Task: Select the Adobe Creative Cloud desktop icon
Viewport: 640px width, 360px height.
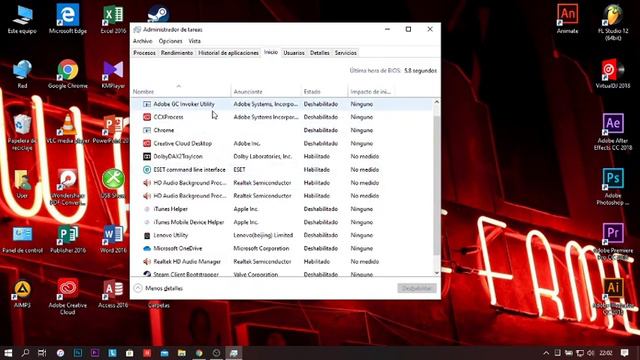Action: pos(68,297)
